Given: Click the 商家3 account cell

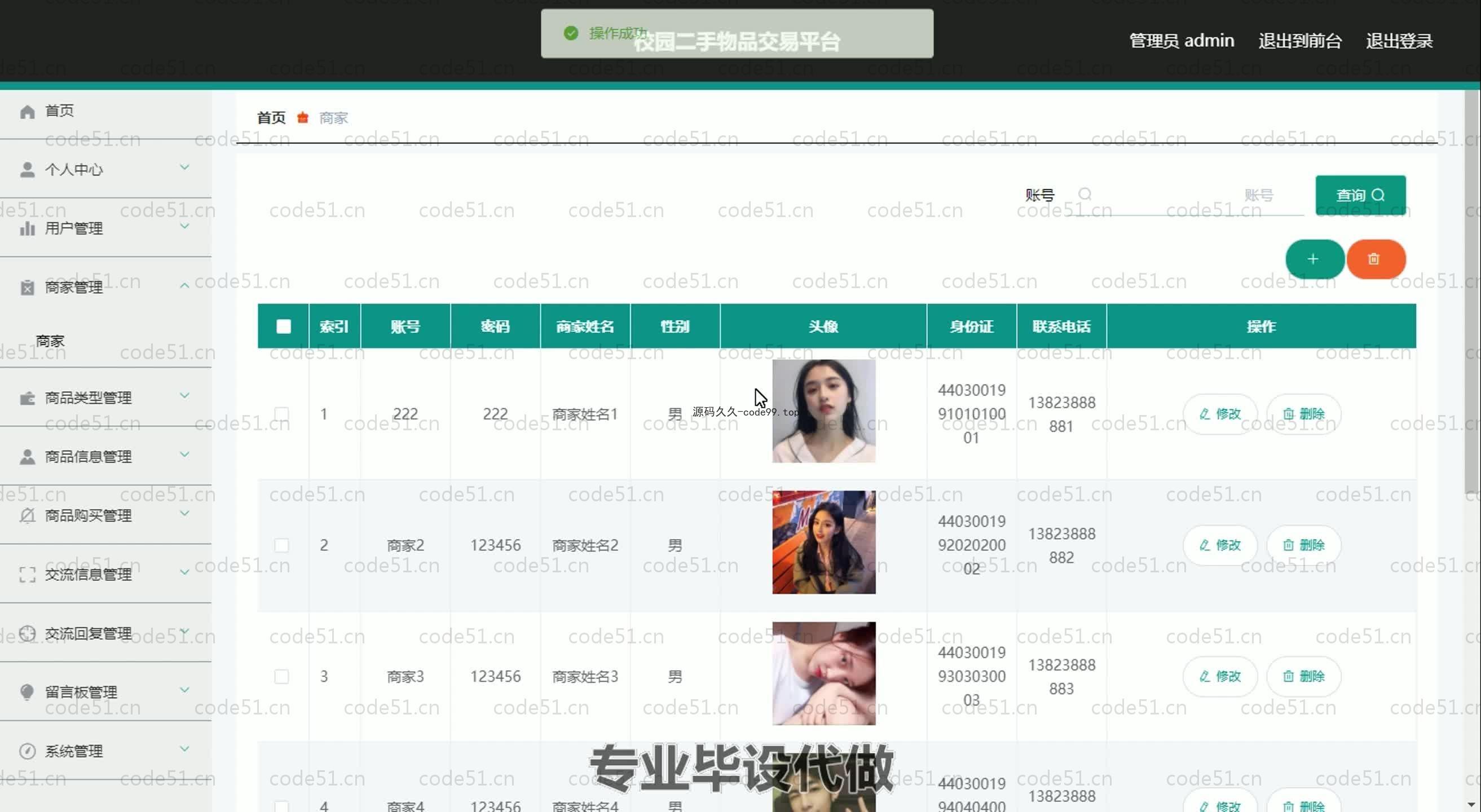Looking at the screenshot, I should pos(405,676).
